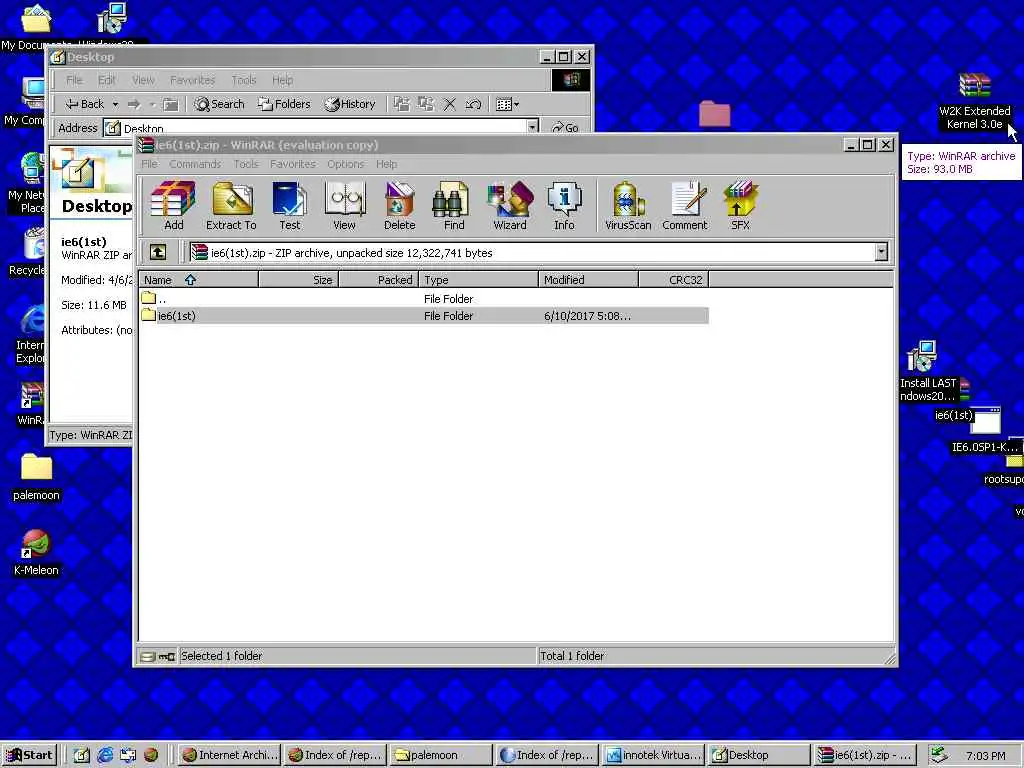Sort by the Name column header

tap(199, 280)
